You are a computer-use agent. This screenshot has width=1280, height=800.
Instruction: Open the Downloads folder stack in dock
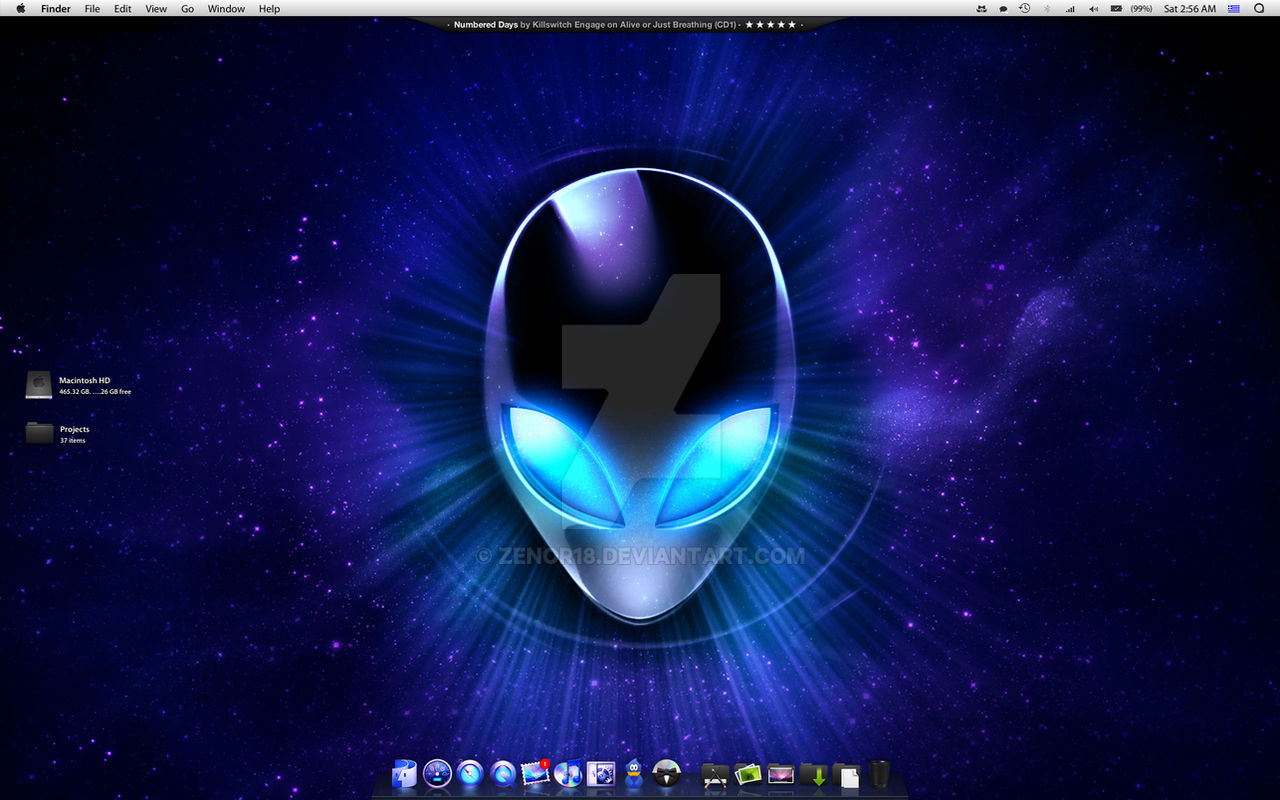click(x=814, y=774)
